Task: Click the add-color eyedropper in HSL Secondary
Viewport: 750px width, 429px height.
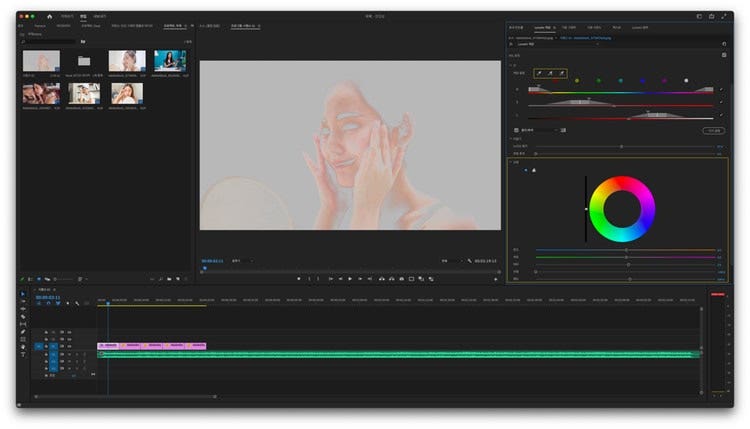Action: pos(550,73)
